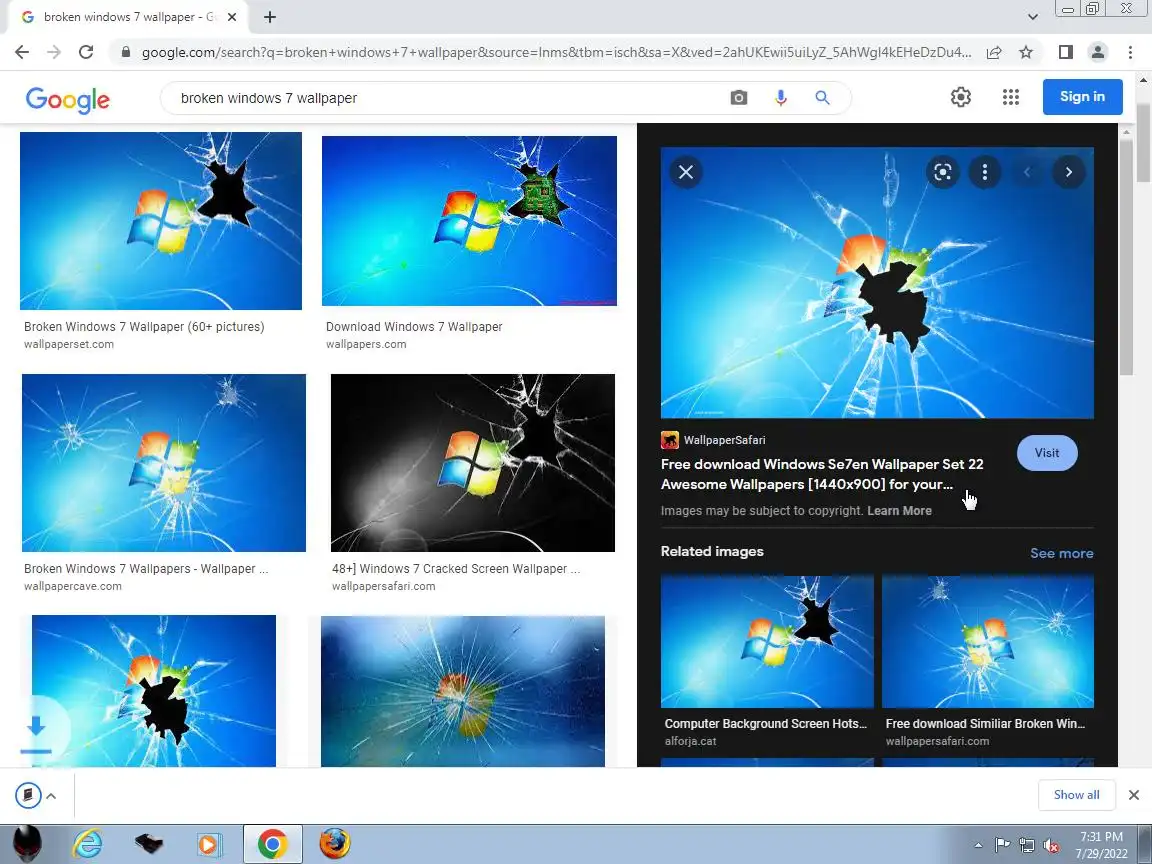Open Computer Background Screen Hots related image
Screen dimensions: 1152x864
(767, 641)
